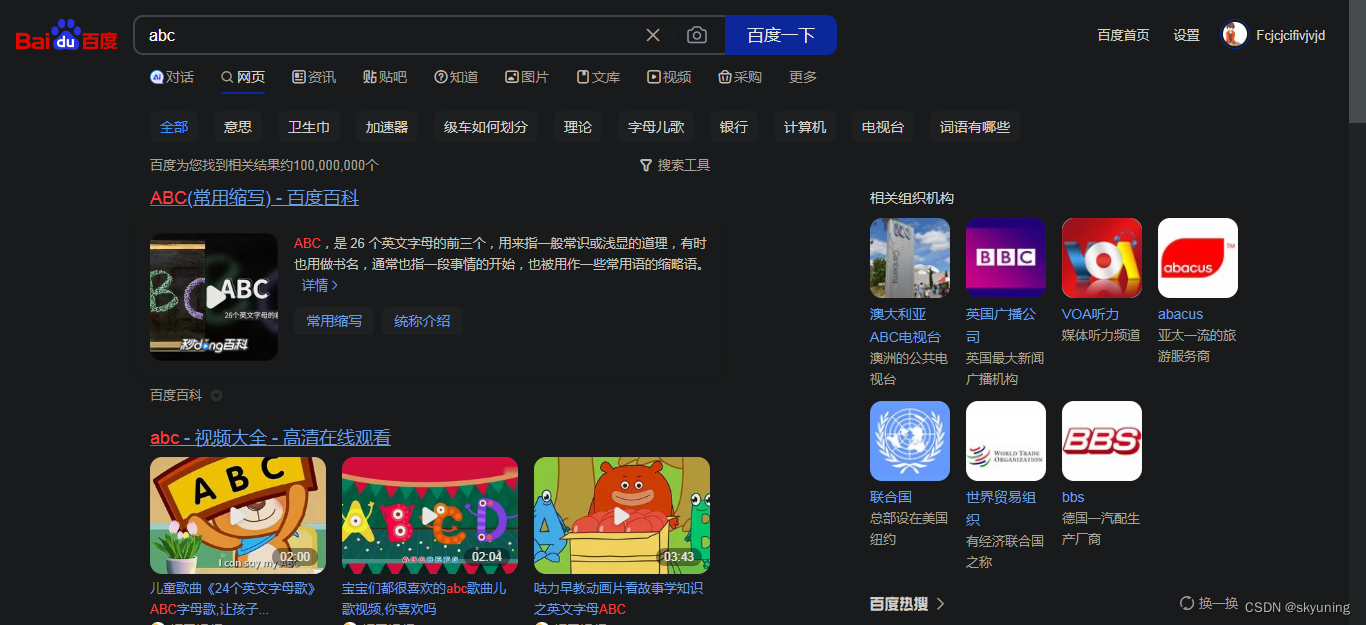Image resolution: width=1366 pixels, height=625 pixels.
Task: Expand 详情 link in ABC description
Action: [x=320, y=286]
